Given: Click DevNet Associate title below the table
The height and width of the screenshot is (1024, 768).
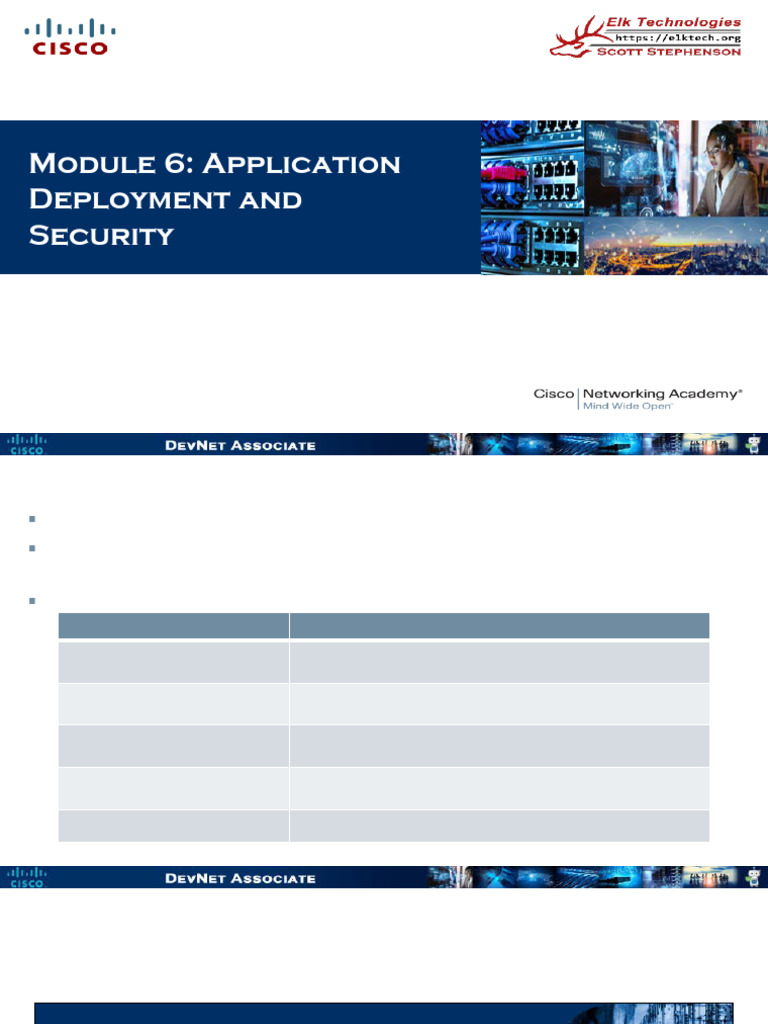Looking at the screenshot, I should 240,878.
